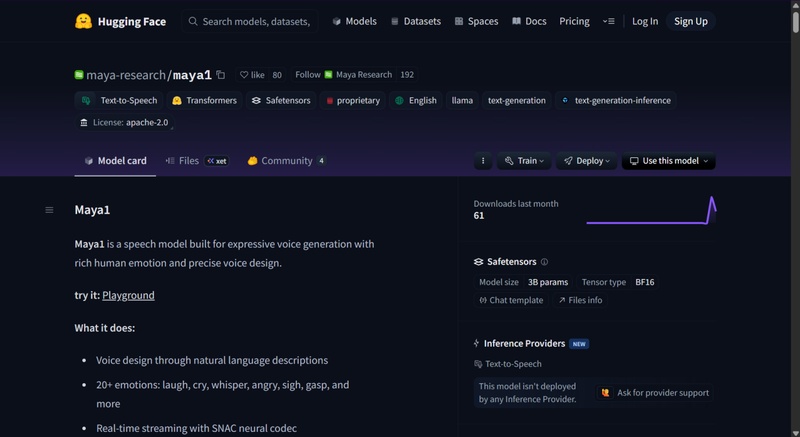Open the Maya Research organization avatar
This screenshot has height=437, width=800.
point(328,75)
